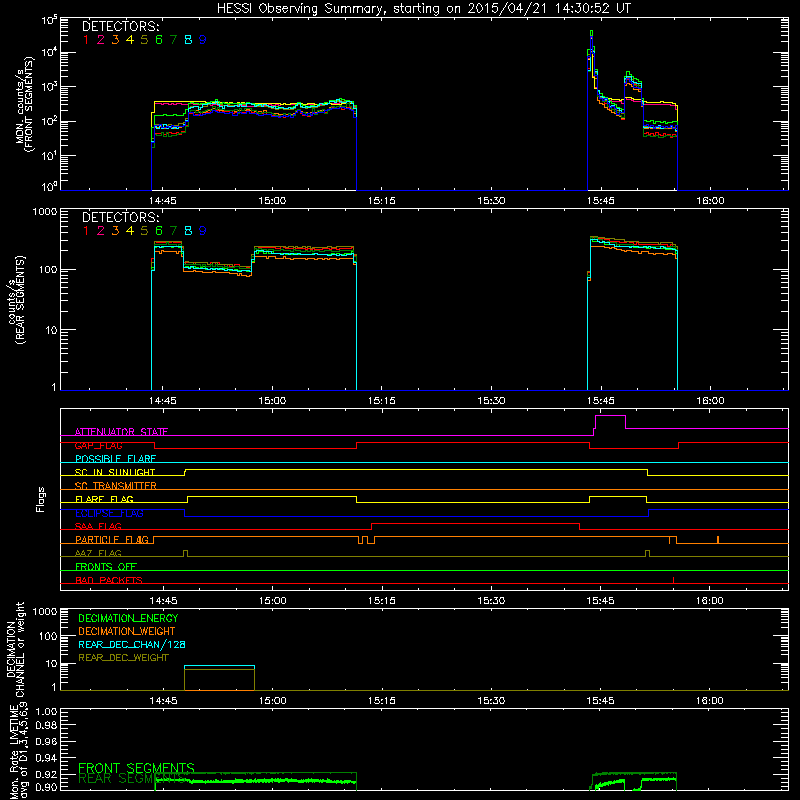Click the PARTICLE_FLAG label

[x=112, y=539]
